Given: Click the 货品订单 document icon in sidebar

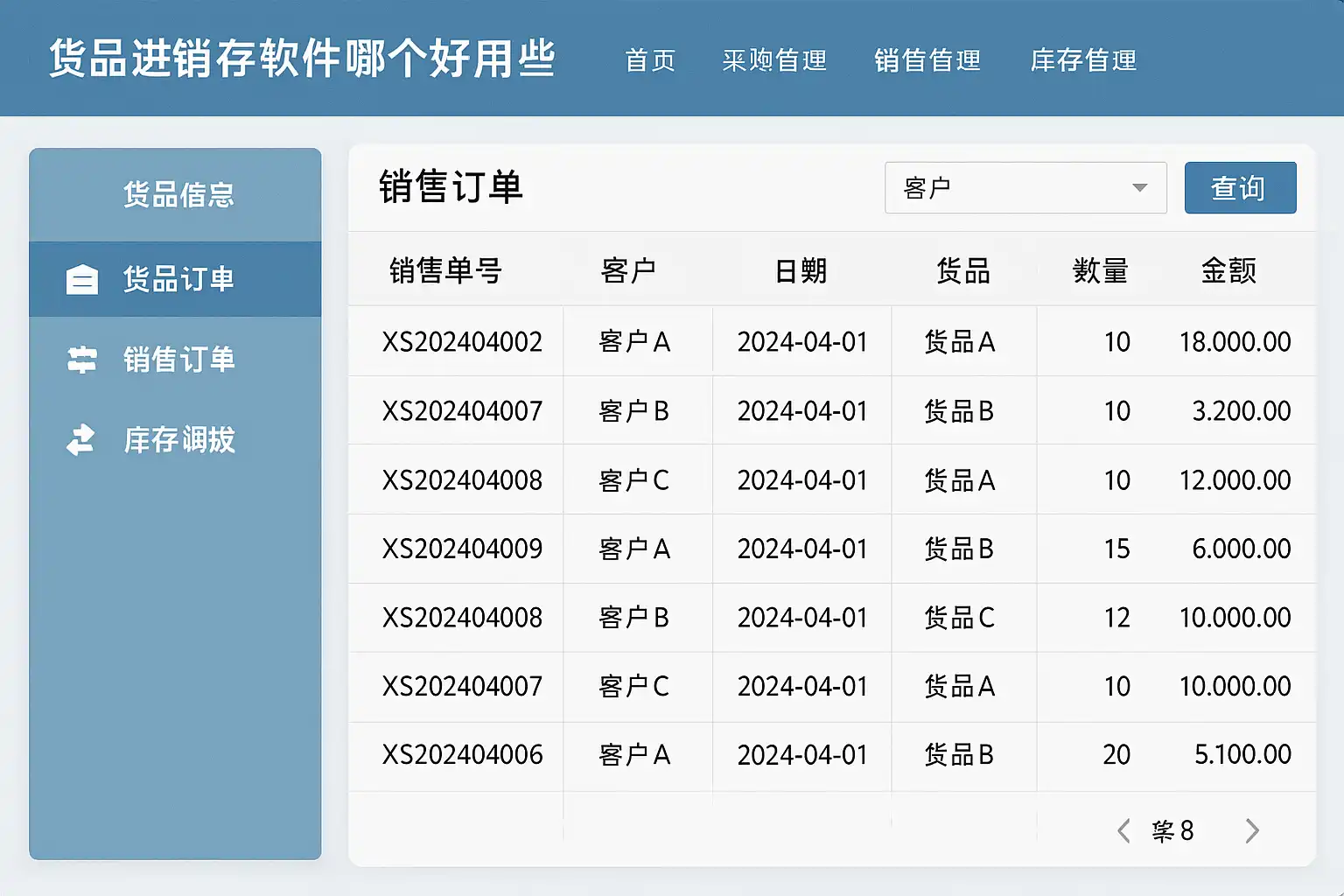Looking at the screenshot, I should [82, 280].
